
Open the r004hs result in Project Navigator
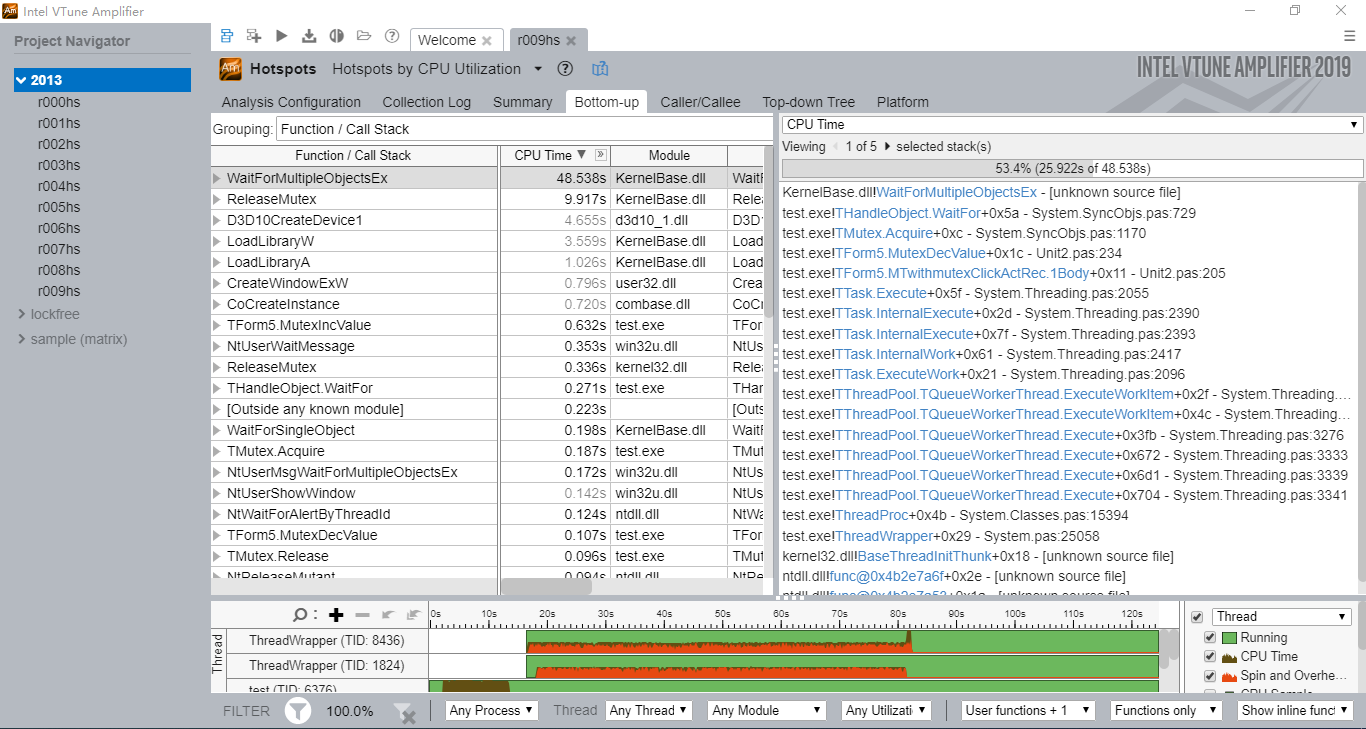click(x=59, y=186)
